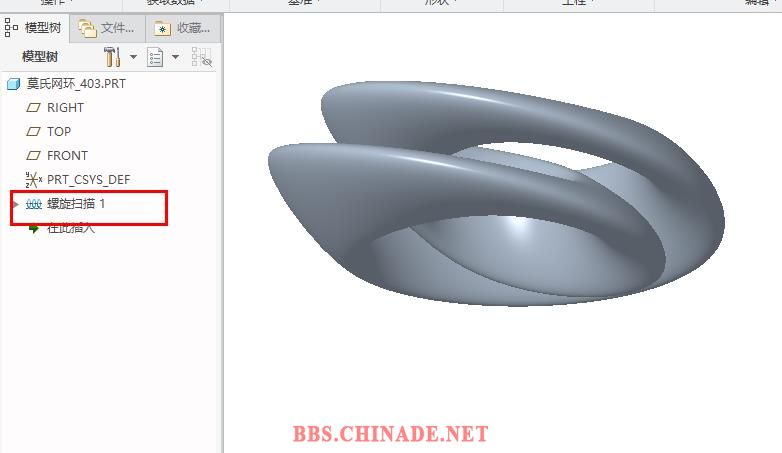Open the dropdown arrow beside the settings icon
The width and height of the screenshot is (782, 453).
tap(133, 57)
